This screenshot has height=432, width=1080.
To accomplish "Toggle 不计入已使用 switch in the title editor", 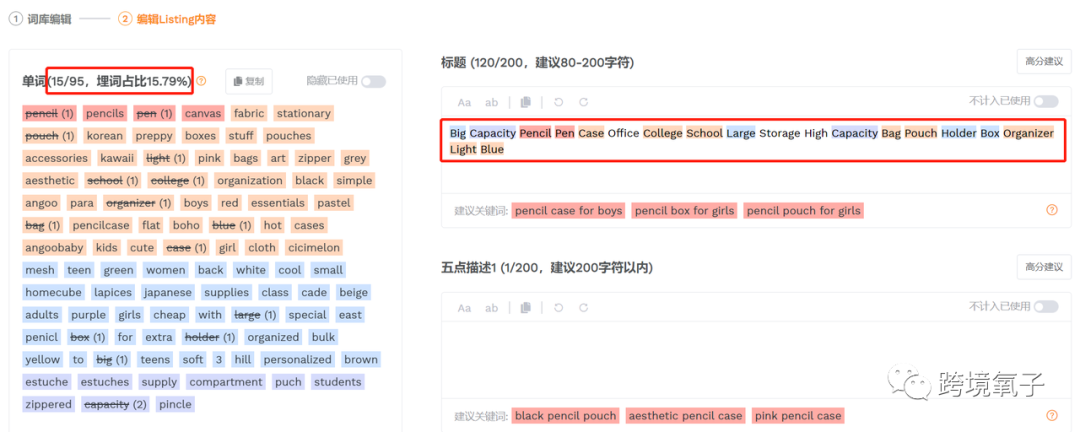I will click(1046, 101).
